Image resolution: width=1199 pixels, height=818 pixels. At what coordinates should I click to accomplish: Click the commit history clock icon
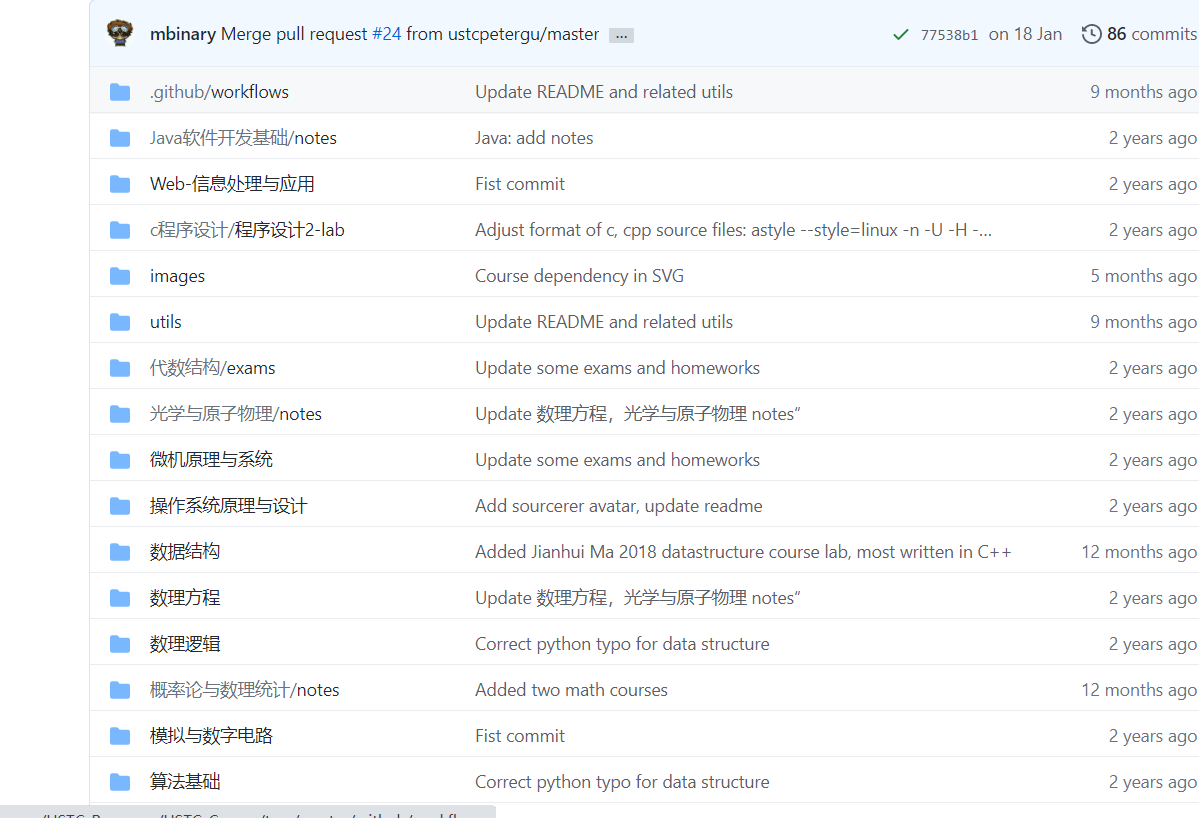1091,33
